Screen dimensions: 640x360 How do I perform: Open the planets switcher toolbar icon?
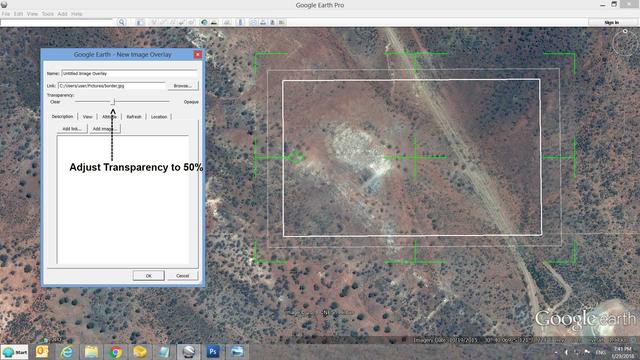[227, 22]
